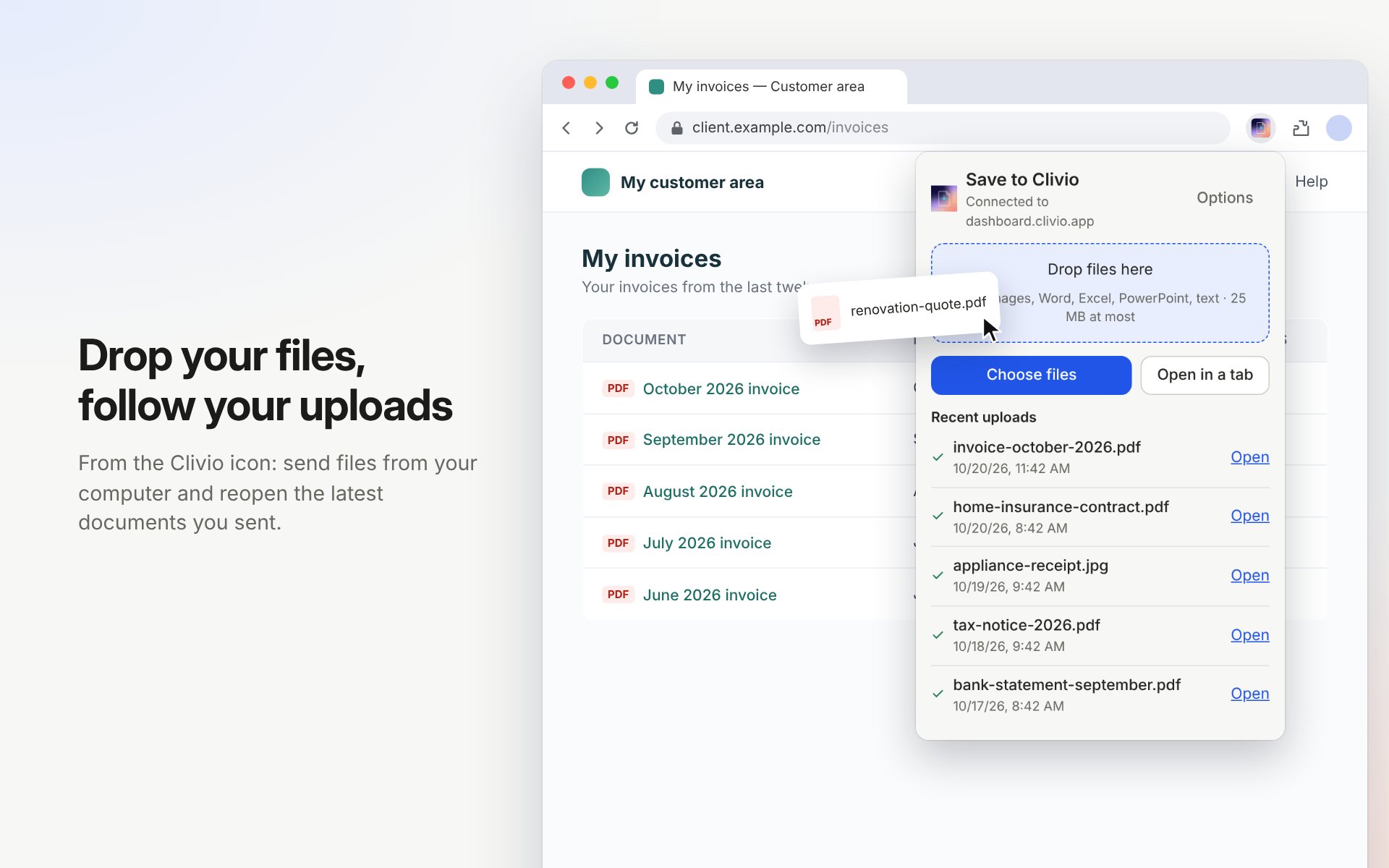Open bank-statement-september.pdf via its Open link

tap(1249, 694)
